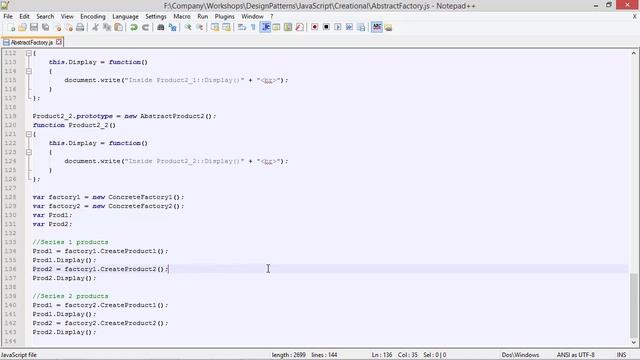640x360 pixels.
Task: Click the Document Map toolbar icon
Action: tap(288, 27)
